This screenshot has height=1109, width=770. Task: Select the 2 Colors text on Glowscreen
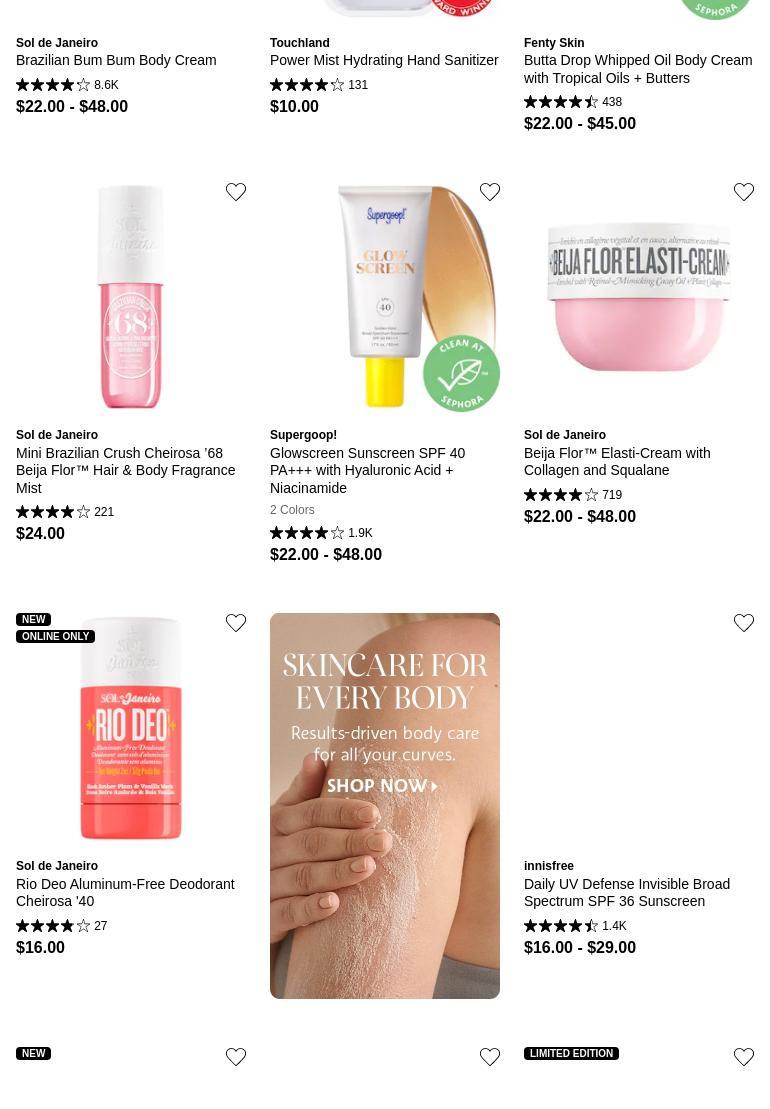[292, 510]
